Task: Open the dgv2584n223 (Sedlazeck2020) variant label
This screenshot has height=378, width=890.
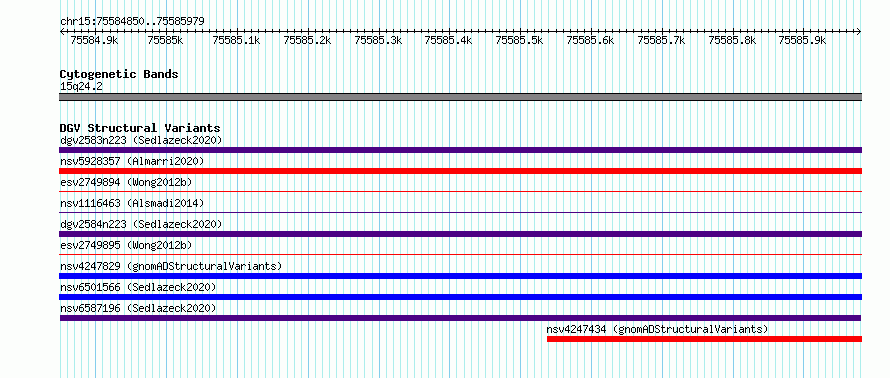Action: [141, 224]
